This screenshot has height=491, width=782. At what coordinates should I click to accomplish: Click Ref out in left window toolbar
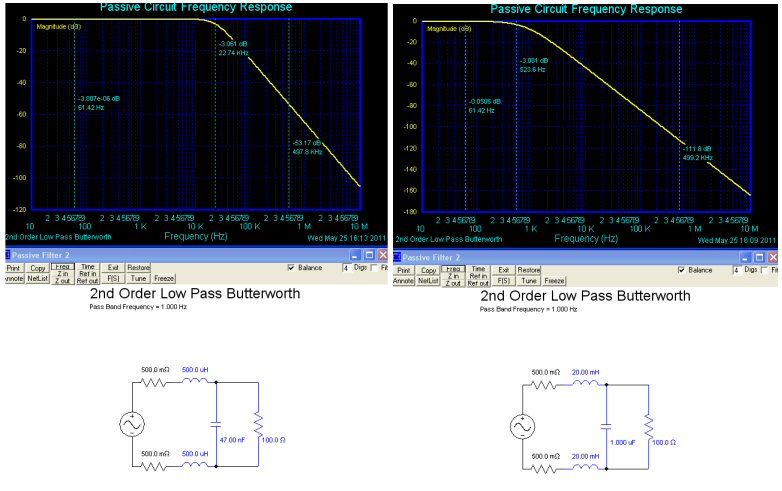point(88,281)
